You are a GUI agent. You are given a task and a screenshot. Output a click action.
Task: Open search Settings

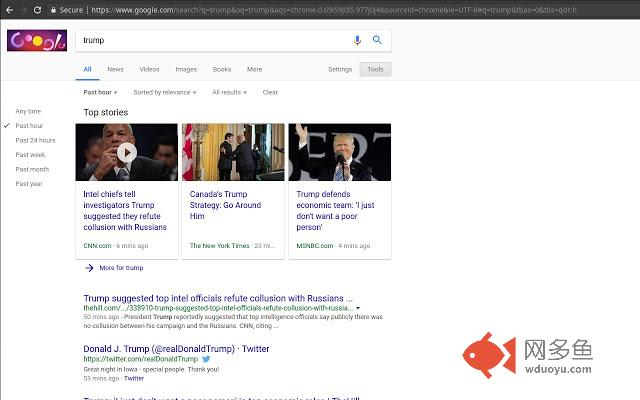340,69
